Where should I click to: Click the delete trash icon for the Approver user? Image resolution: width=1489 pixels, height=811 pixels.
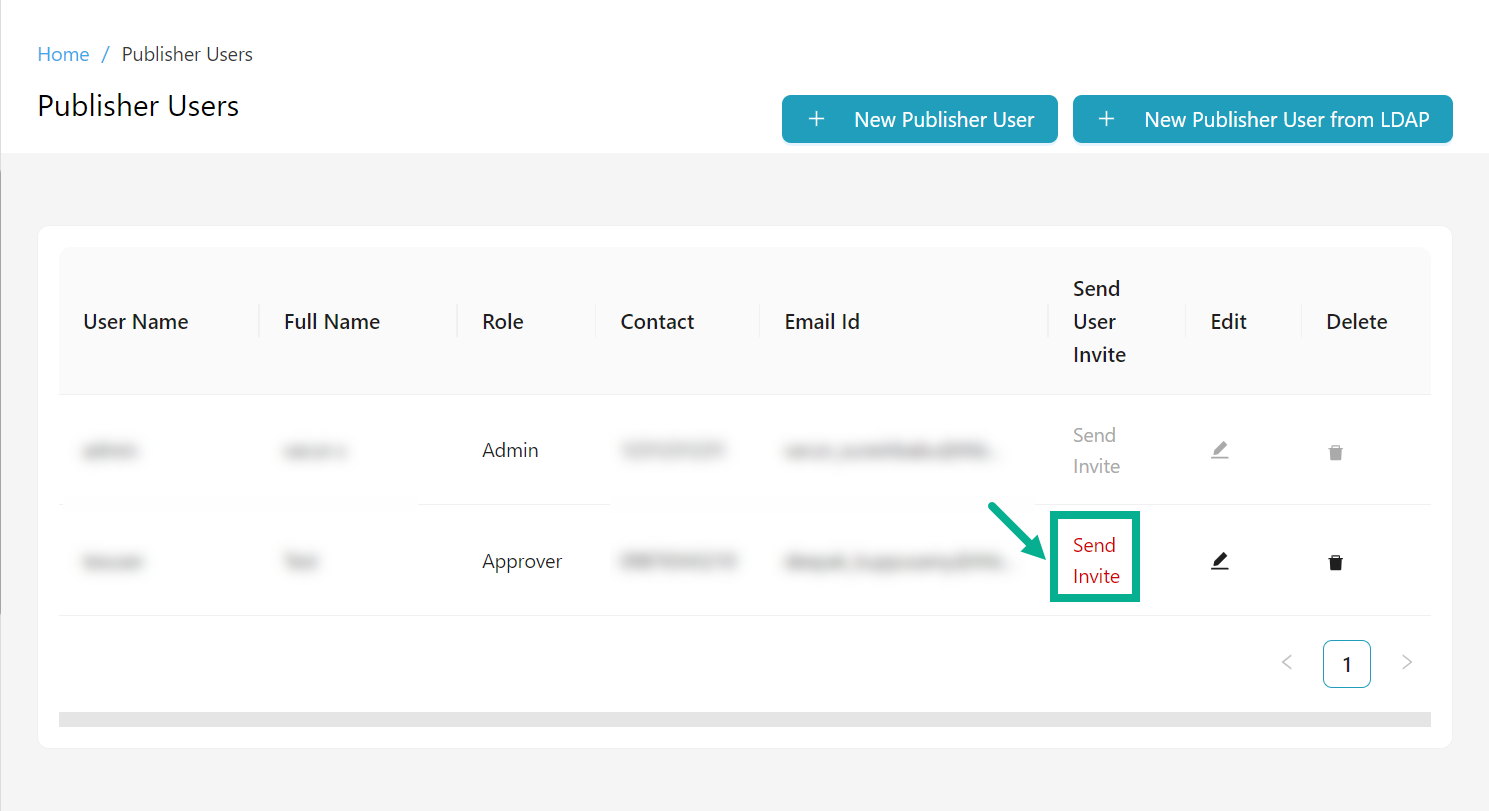coord(1335,562)
